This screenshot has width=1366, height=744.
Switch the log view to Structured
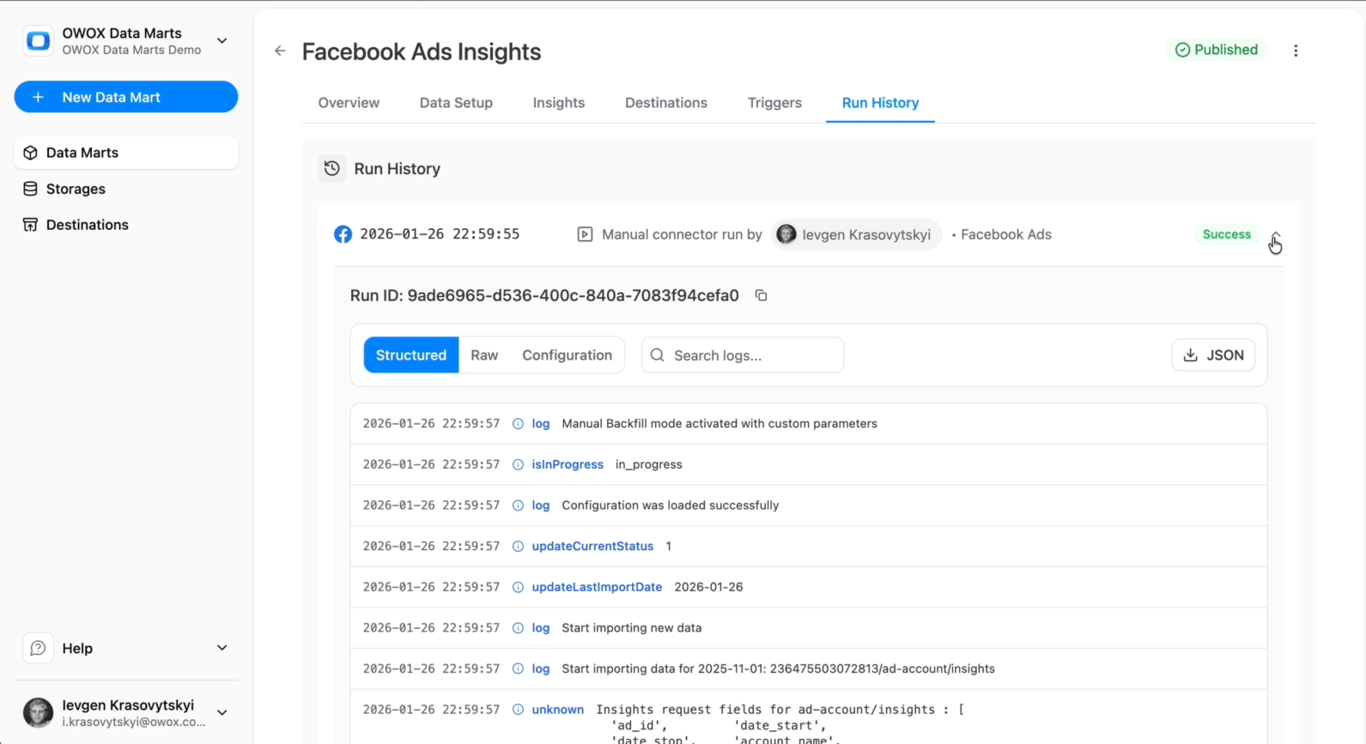(x=411, y=355)
